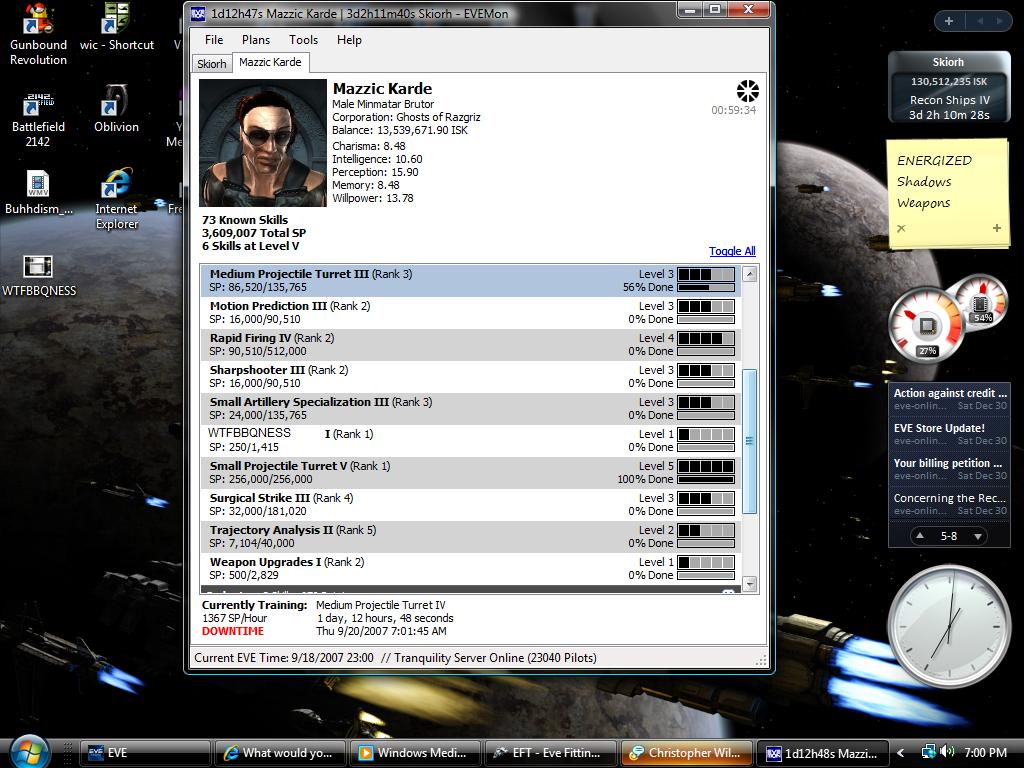Open the Tools menu

coord(303,40)
